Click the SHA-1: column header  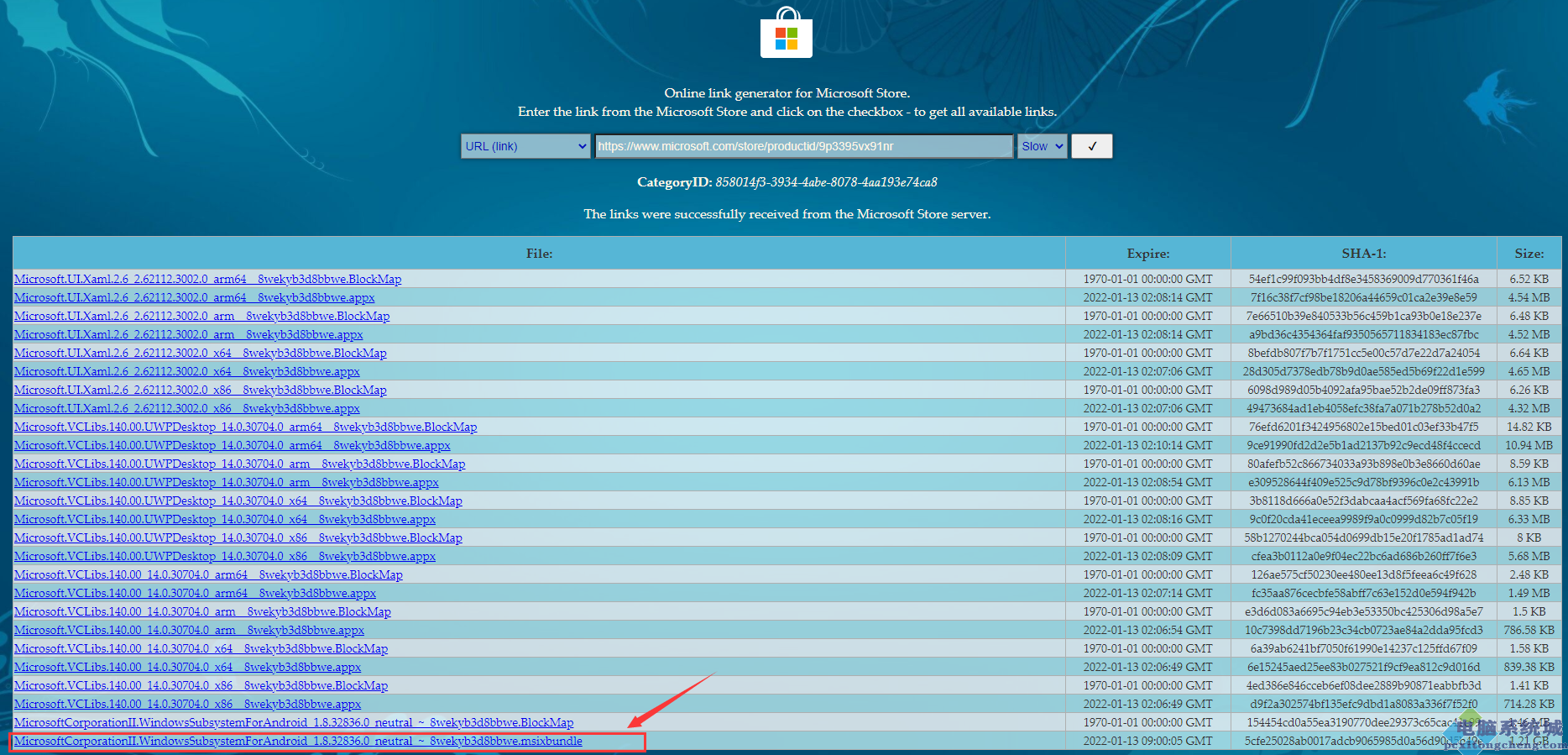tap(1363, 253)
